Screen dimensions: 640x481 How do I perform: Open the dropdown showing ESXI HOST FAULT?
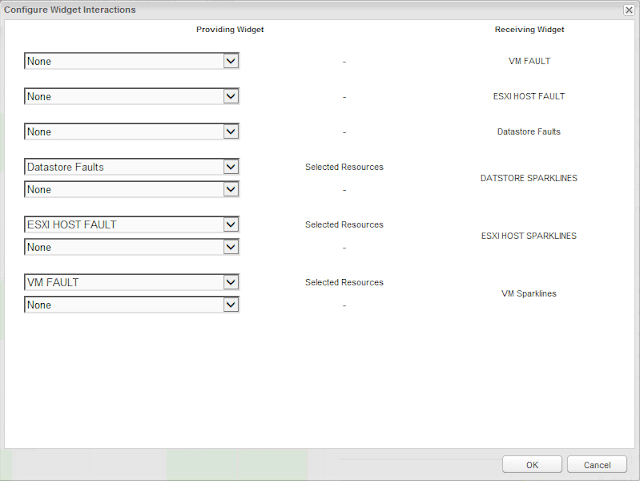coord(131,225)
